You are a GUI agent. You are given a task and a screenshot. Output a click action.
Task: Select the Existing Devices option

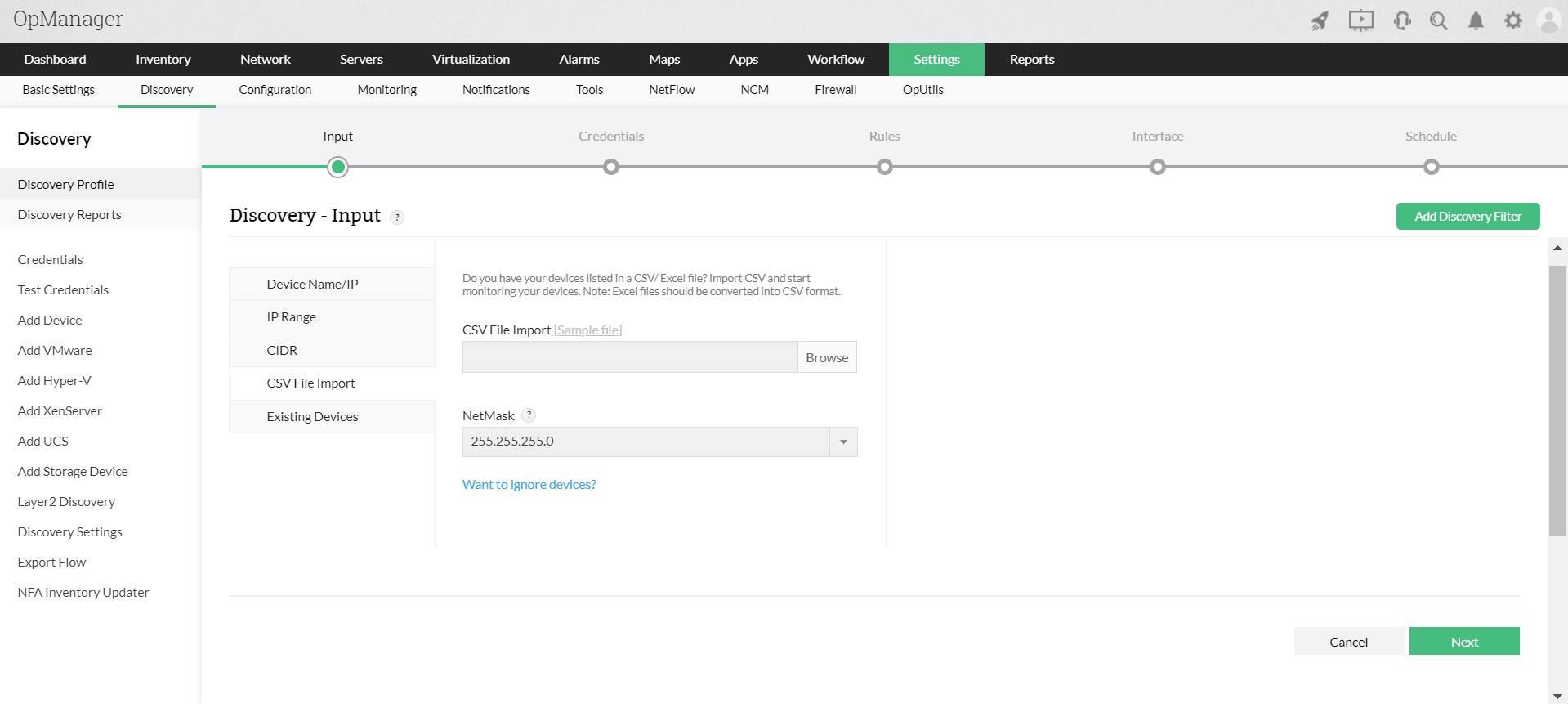[x=332, y=417]
